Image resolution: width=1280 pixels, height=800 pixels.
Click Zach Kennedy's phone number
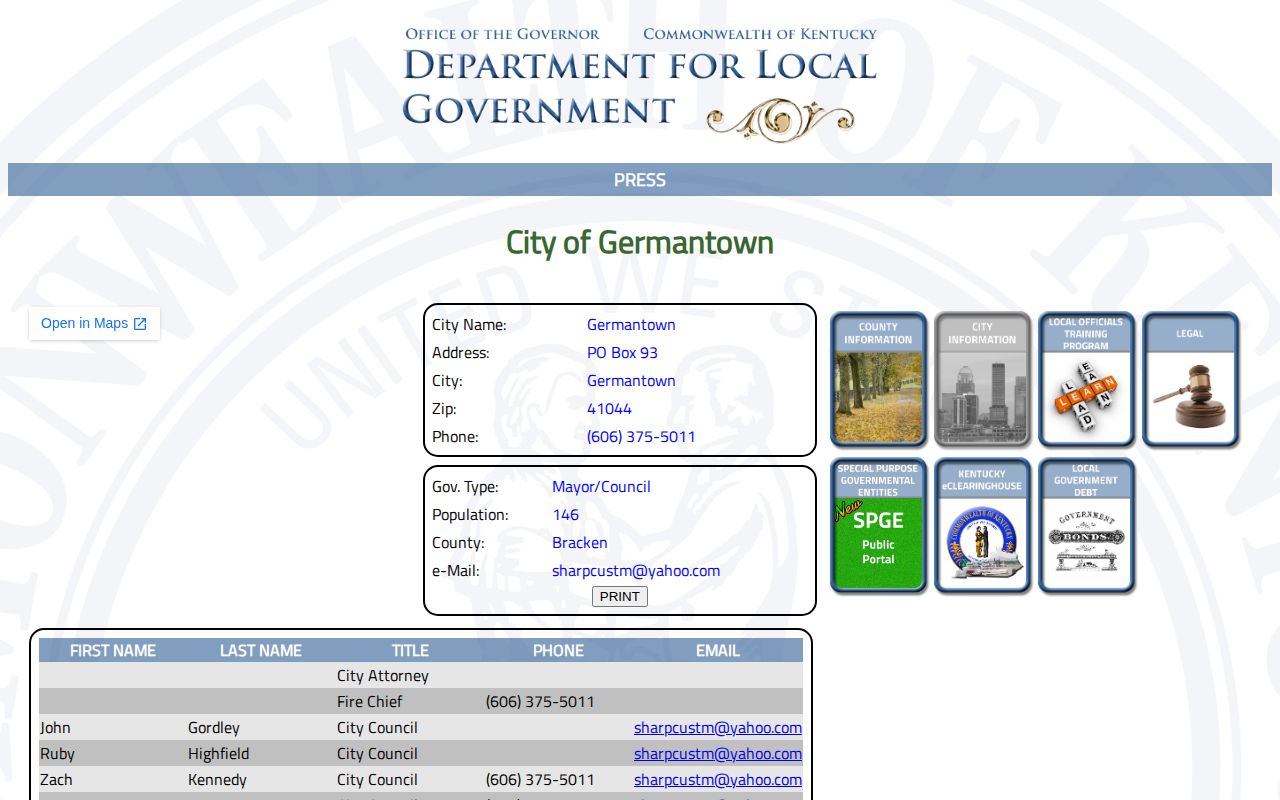(x=540, y=780)
